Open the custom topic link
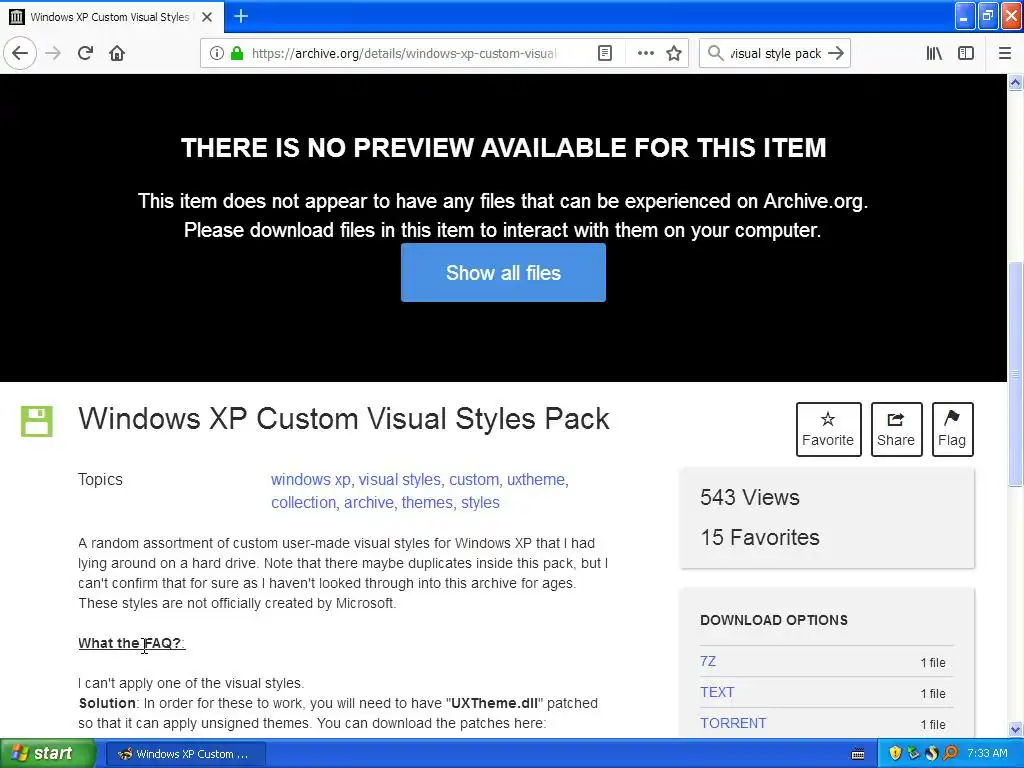The height and width of the screenshot is (768, 1024). pyautogui.click(x=473, y=479)
